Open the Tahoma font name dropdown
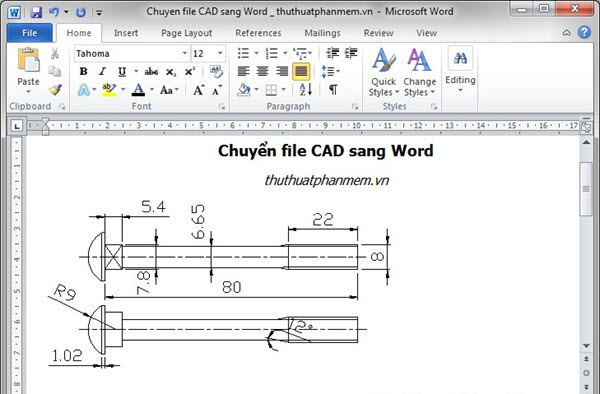The width and height of the screenshot is (600, 394). click(x=184, y=53)
